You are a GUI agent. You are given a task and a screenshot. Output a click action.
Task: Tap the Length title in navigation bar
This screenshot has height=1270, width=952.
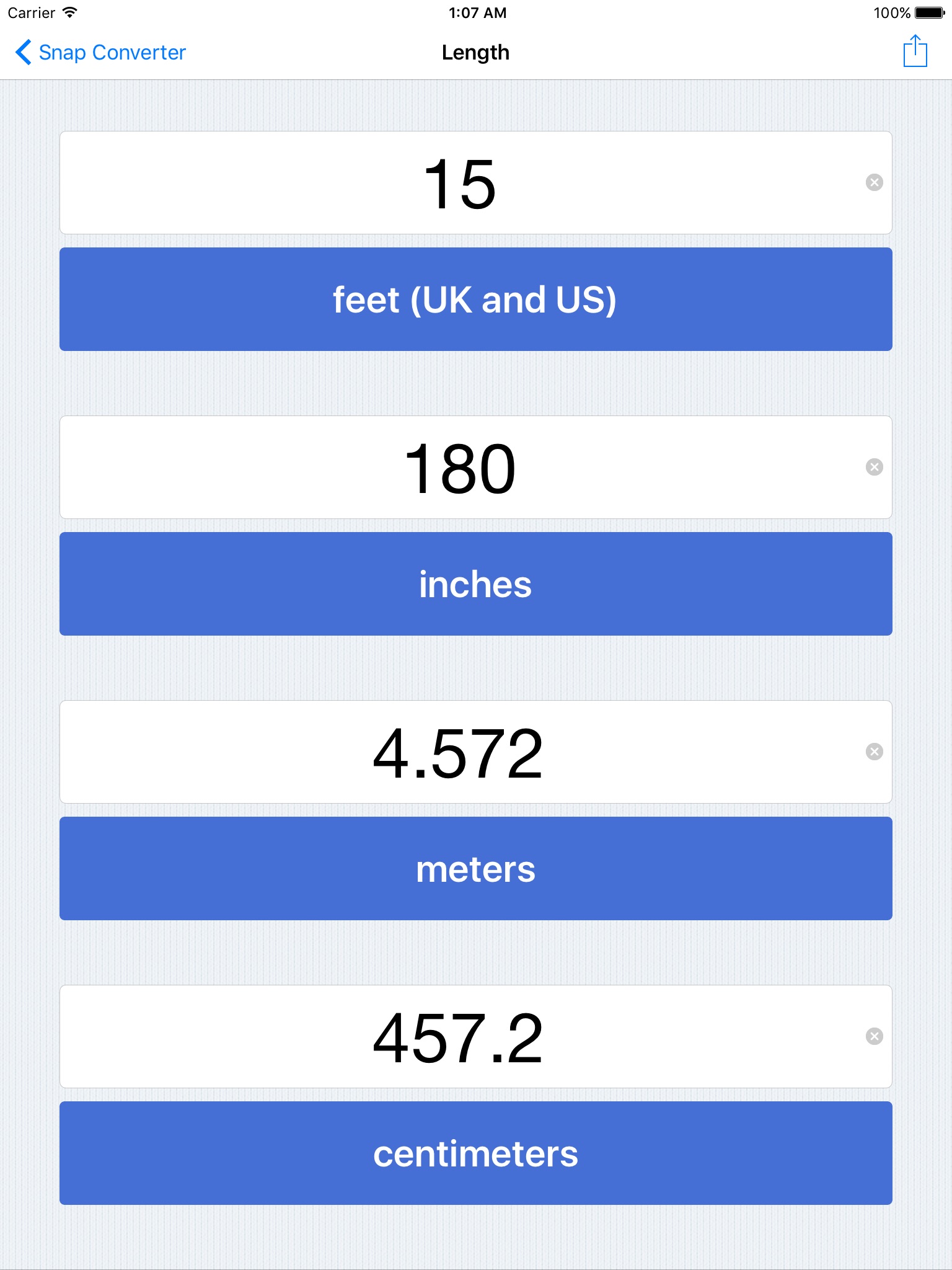[475, 53]
